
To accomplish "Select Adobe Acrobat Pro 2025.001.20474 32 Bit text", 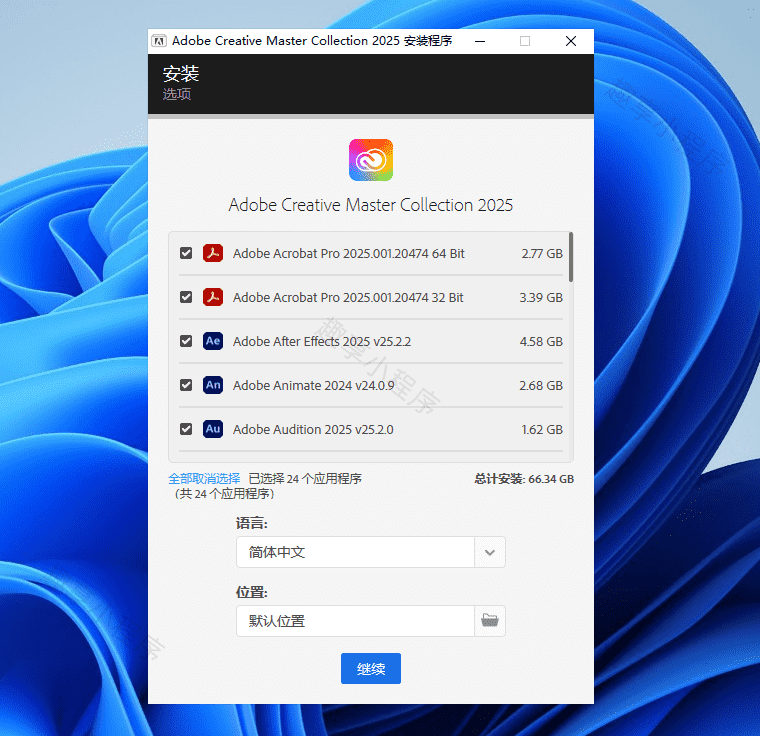I will tap(348, 298).
